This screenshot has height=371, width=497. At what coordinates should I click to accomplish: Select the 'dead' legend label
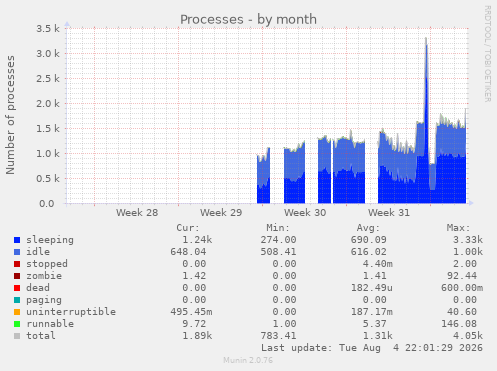(38, 288)
